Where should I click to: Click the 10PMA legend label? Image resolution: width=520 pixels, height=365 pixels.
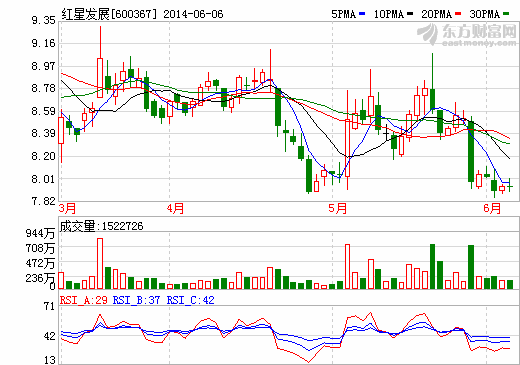pos(389,14)
